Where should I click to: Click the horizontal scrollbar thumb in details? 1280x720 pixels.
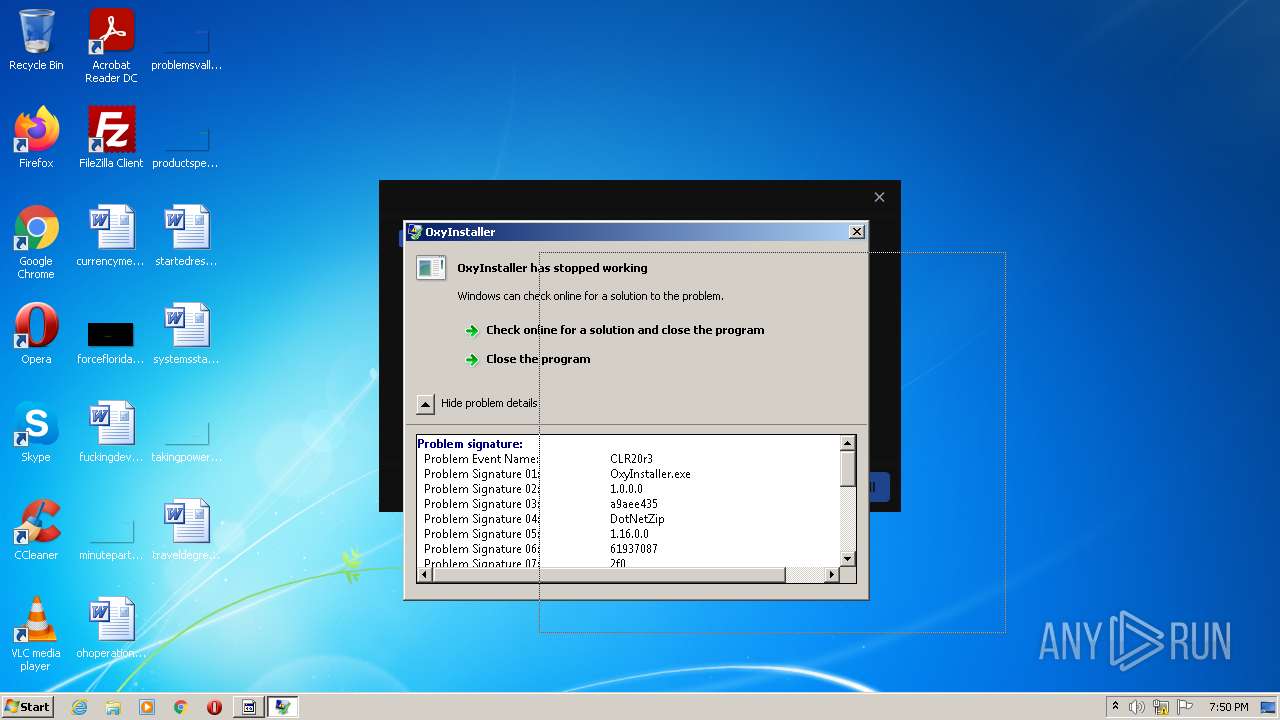[609, 575]
